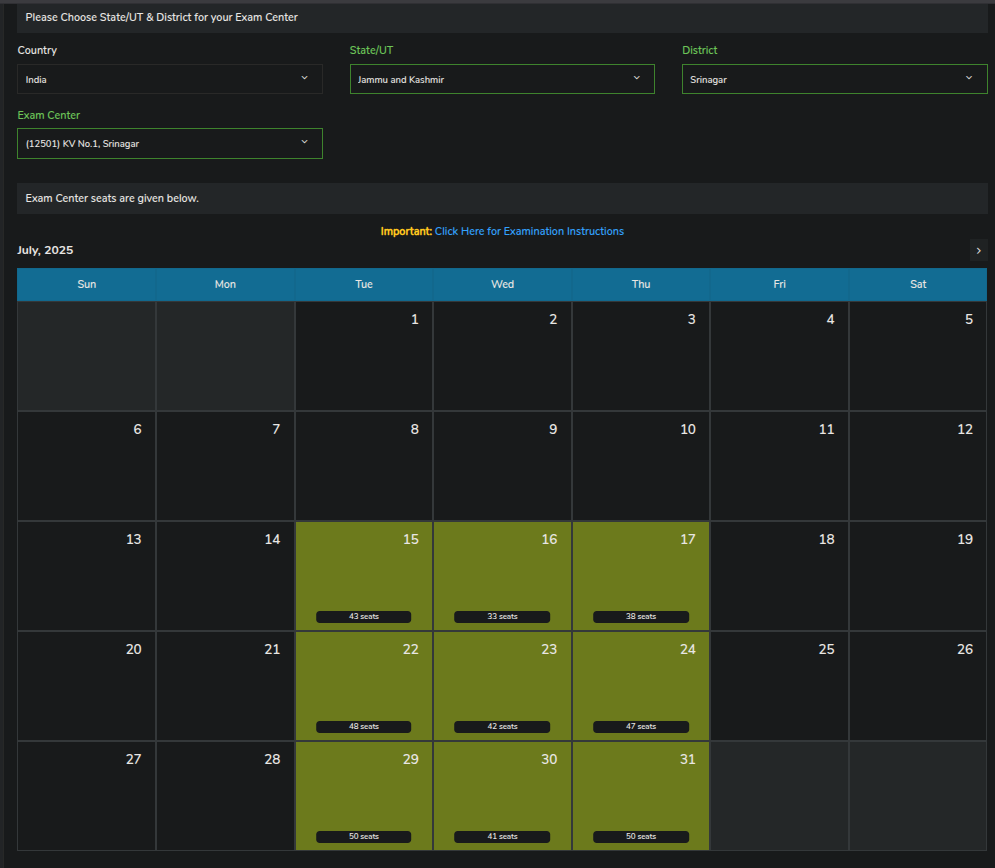The width and height of the screenshot is (995, 868).
Task: Go to next month using arrow icon
Action: point(979,251)
